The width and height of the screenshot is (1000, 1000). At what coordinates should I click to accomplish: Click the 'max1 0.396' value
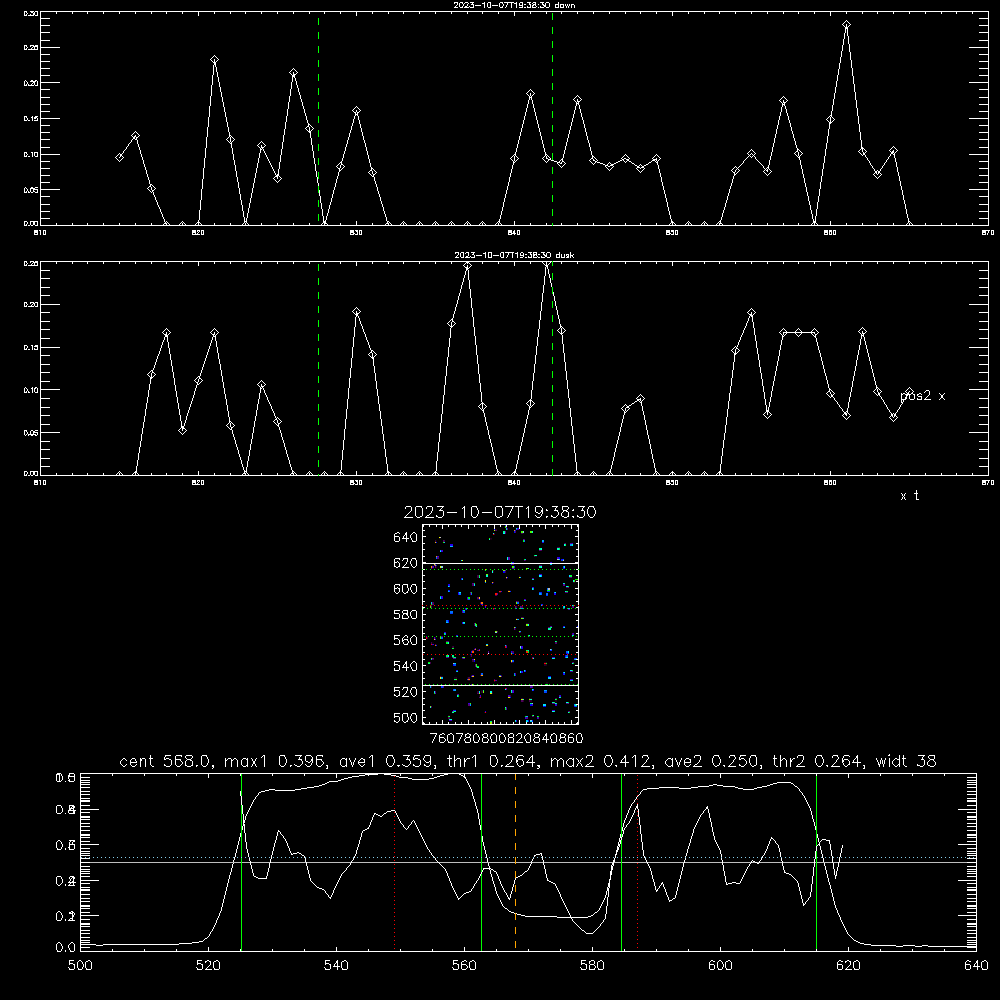(276, 761)
